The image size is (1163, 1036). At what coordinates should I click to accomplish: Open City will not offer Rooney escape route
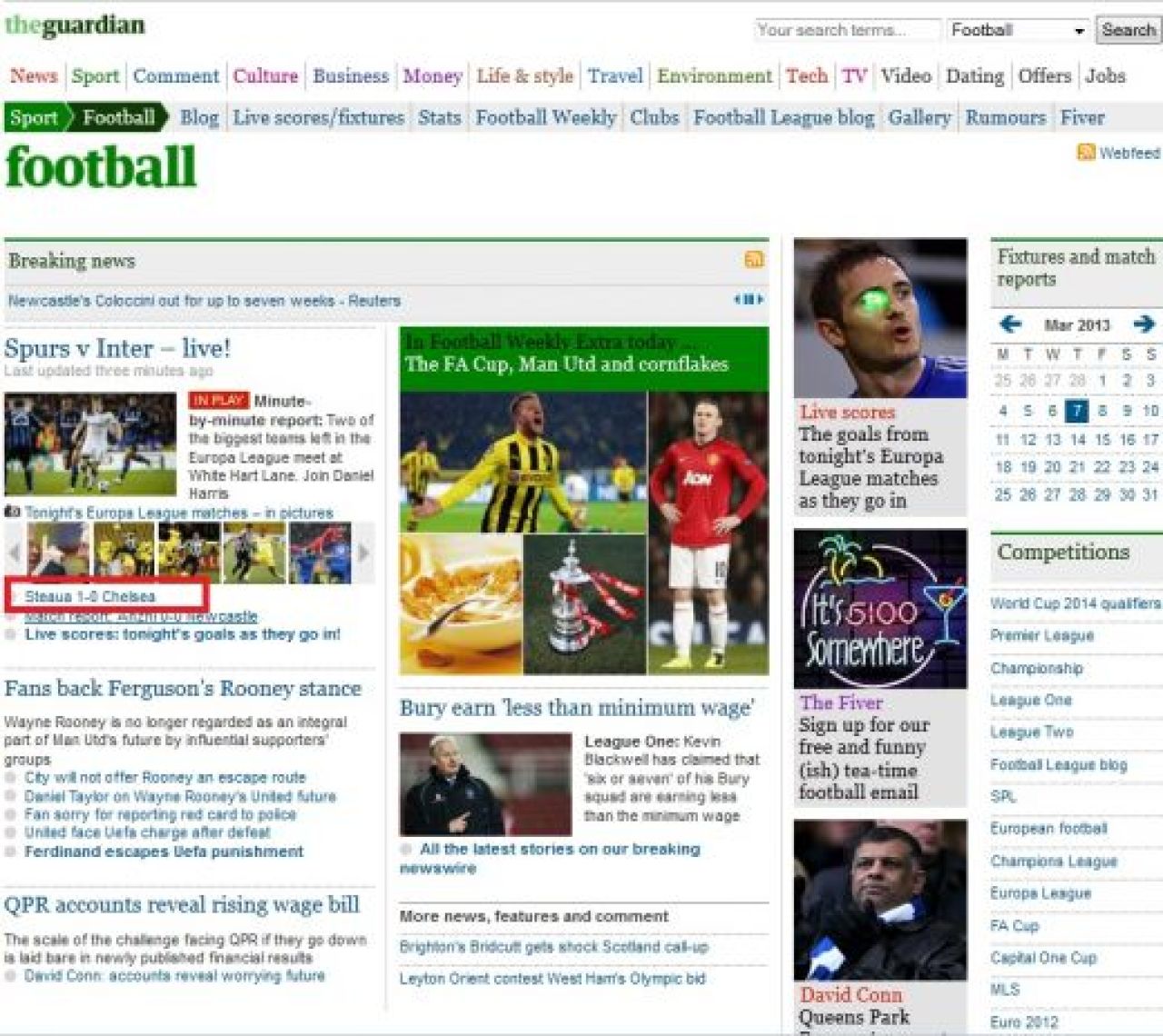(165, 778)
